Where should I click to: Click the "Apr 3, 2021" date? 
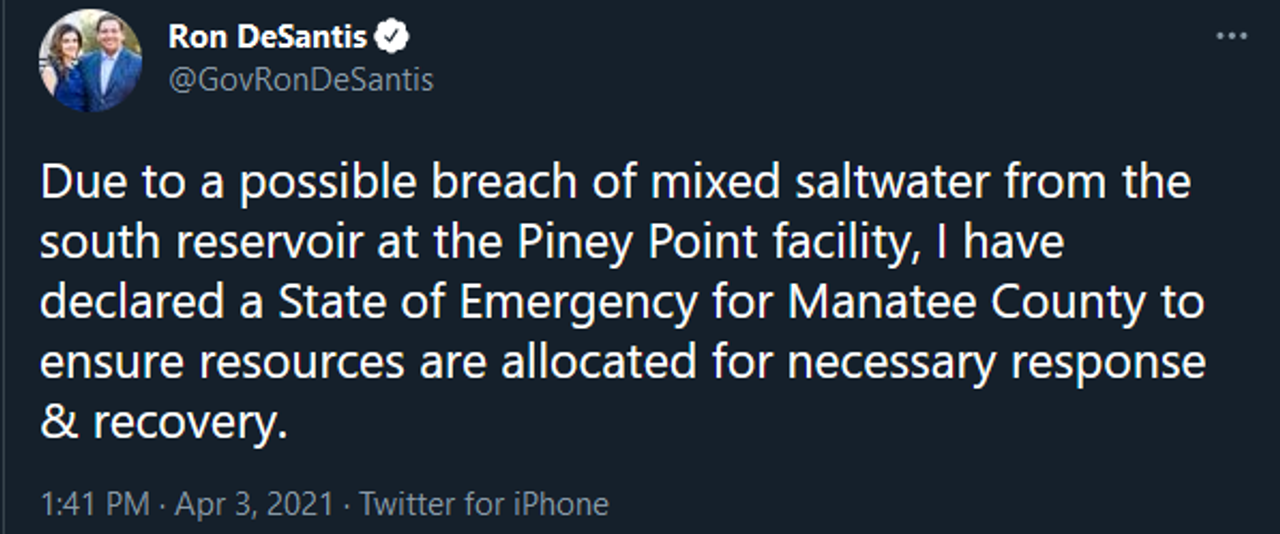pyautogui.click(x=254, y=504)
